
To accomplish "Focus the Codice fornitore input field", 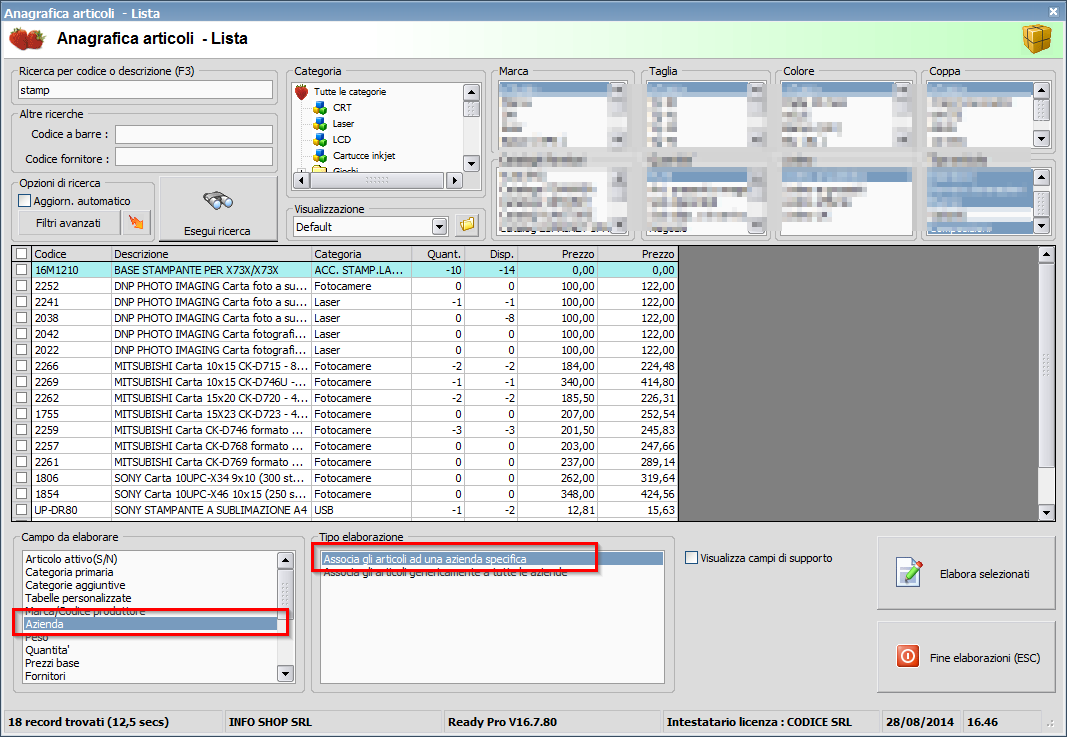I will [194, 158].
